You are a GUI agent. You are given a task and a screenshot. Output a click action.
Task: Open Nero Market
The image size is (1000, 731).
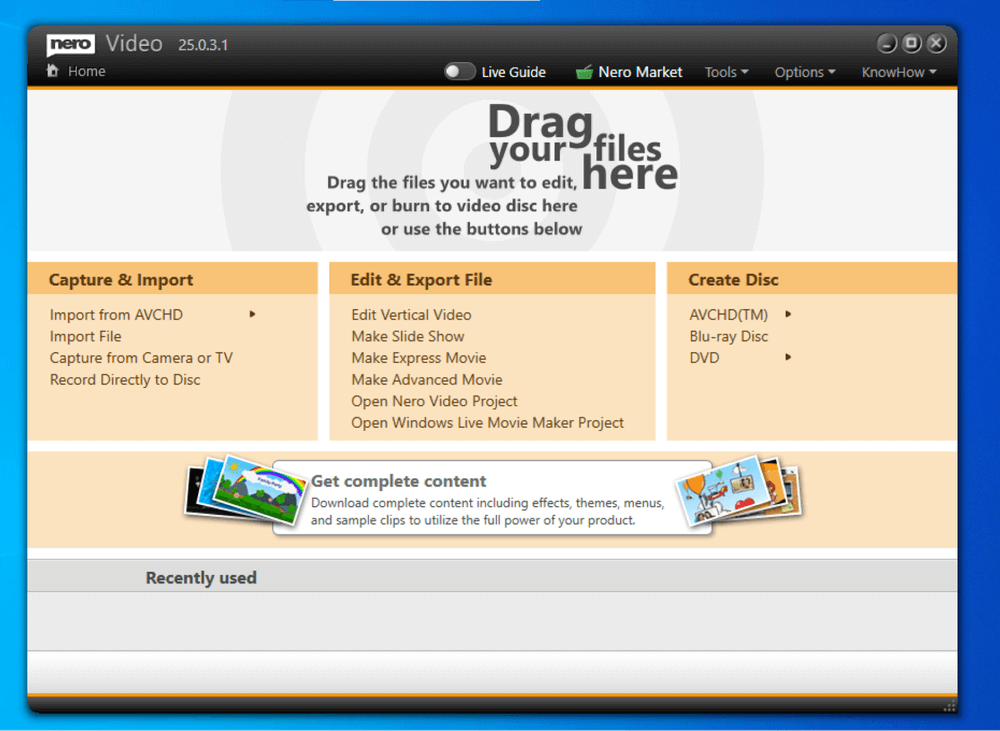[x=640, y=72]
